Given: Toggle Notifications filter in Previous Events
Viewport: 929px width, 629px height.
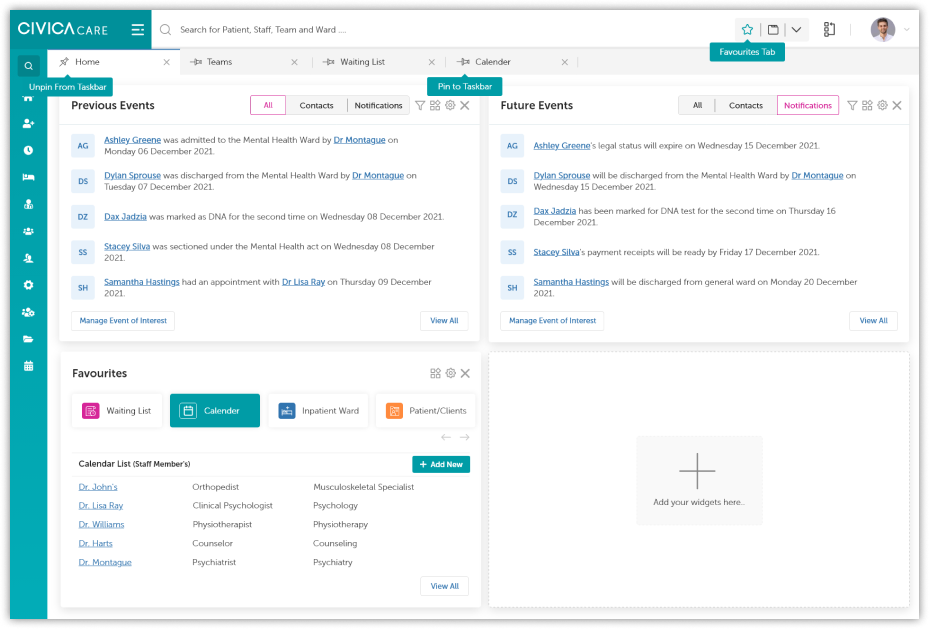Looking at the screenshot, I should coord(378,105).
